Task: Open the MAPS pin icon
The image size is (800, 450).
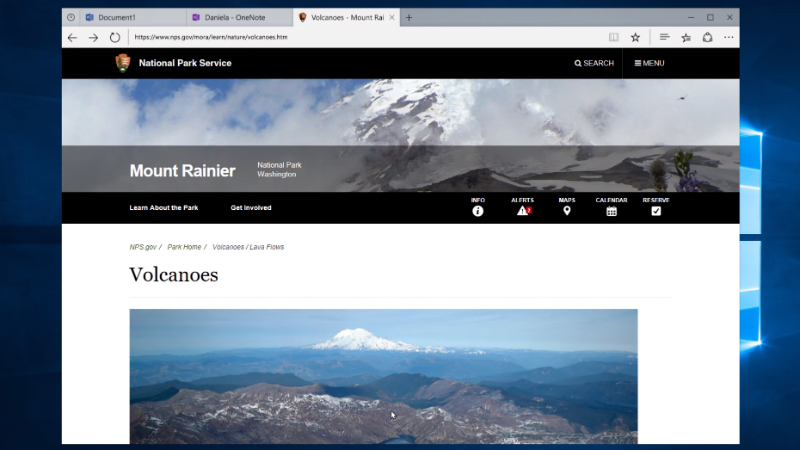Action: [567, 208]
